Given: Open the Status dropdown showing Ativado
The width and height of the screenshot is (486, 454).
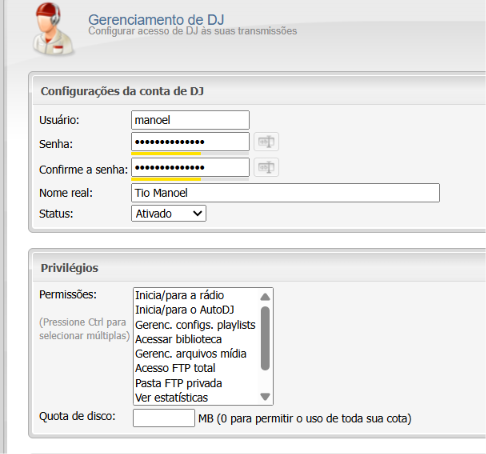Looking at the screenshot, I should click(x=169, y=213).
